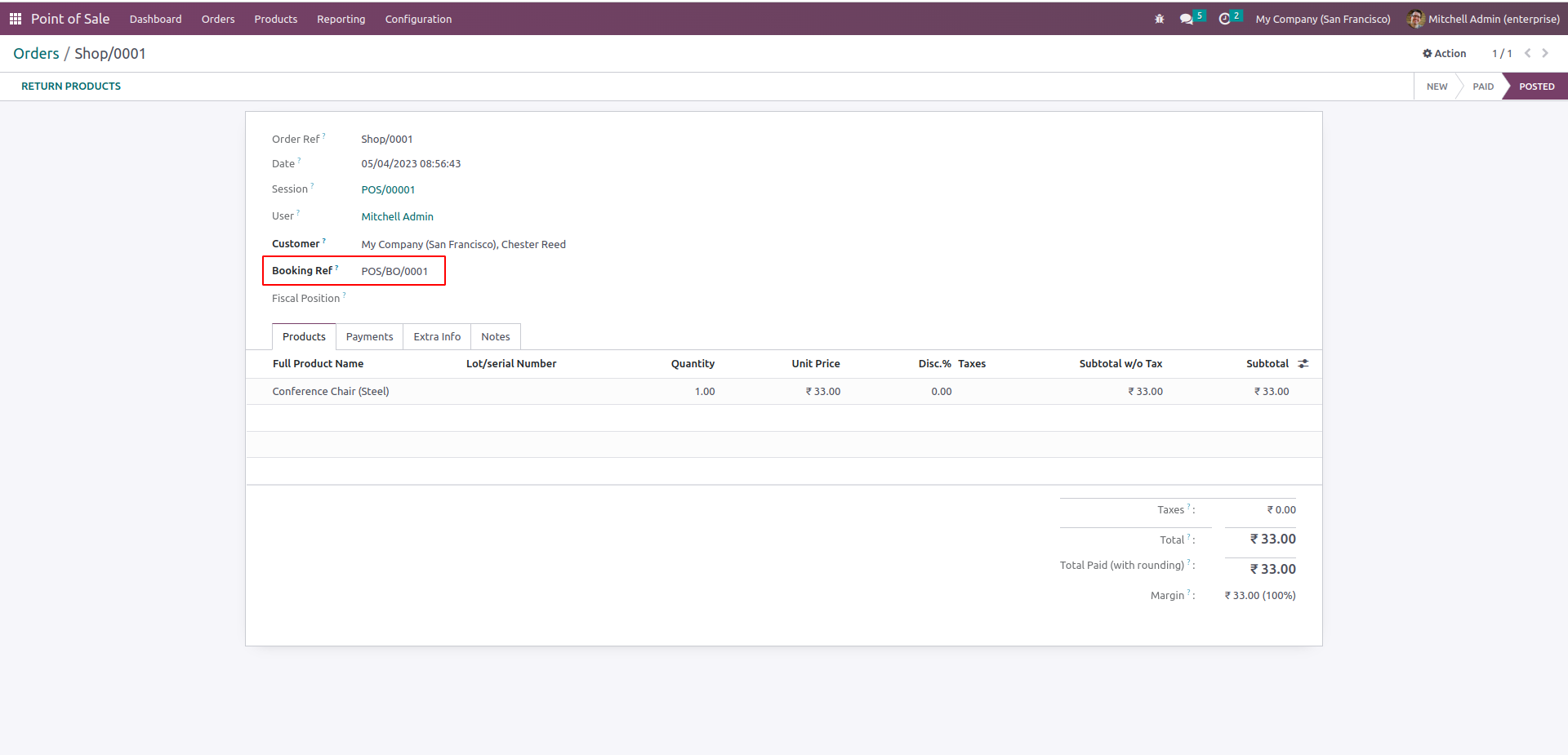The width and height of the screenshot is (1568, 755).
Task: Go to the previous record arrow
Action: (1527, 53)
